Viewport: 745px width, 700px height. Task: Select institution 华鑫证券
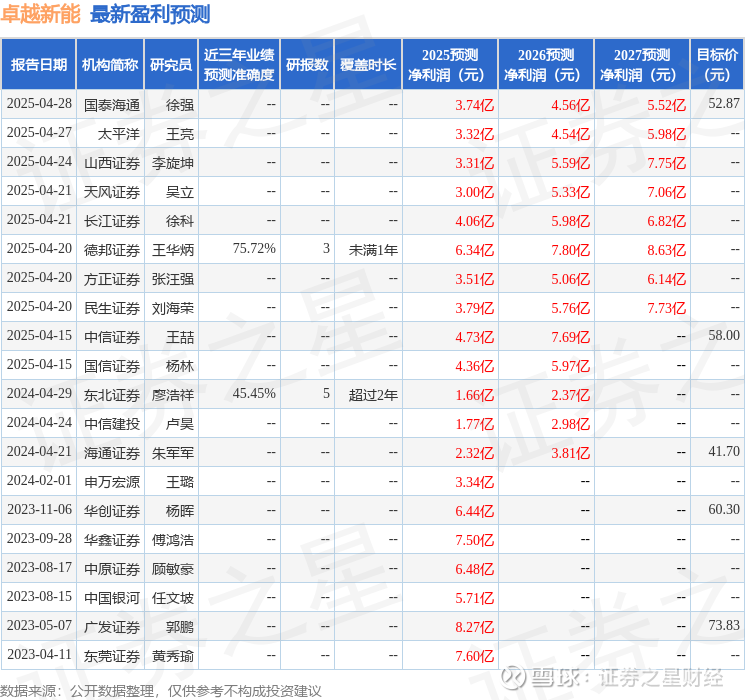(x=112, y=540)
